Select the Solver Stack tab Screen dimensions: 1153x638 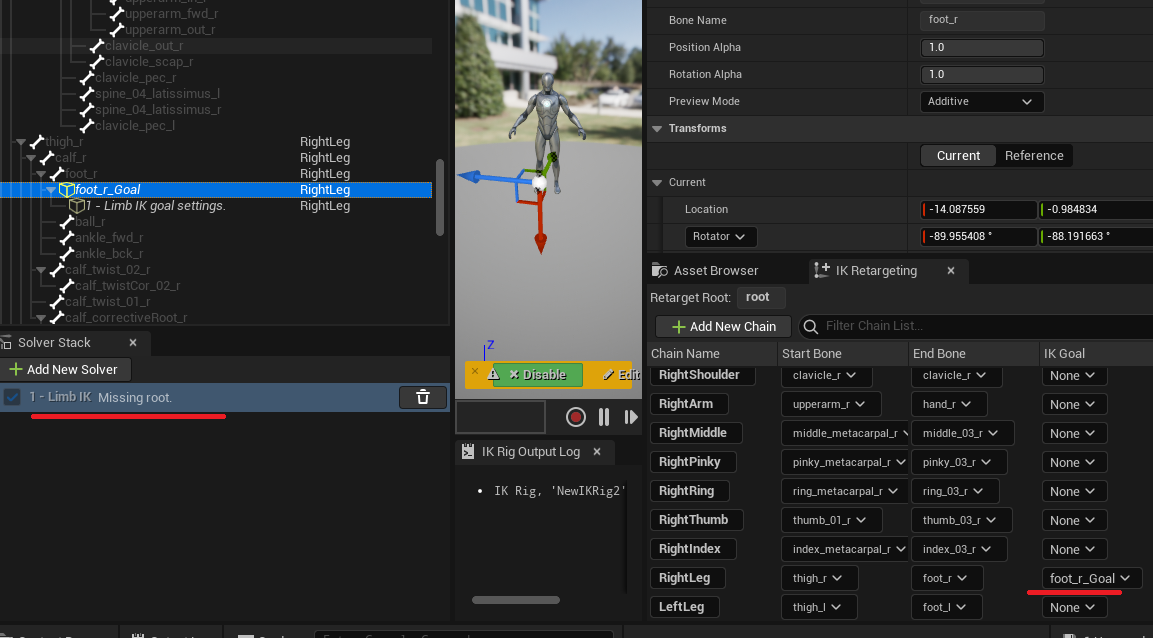click(54, 343)
